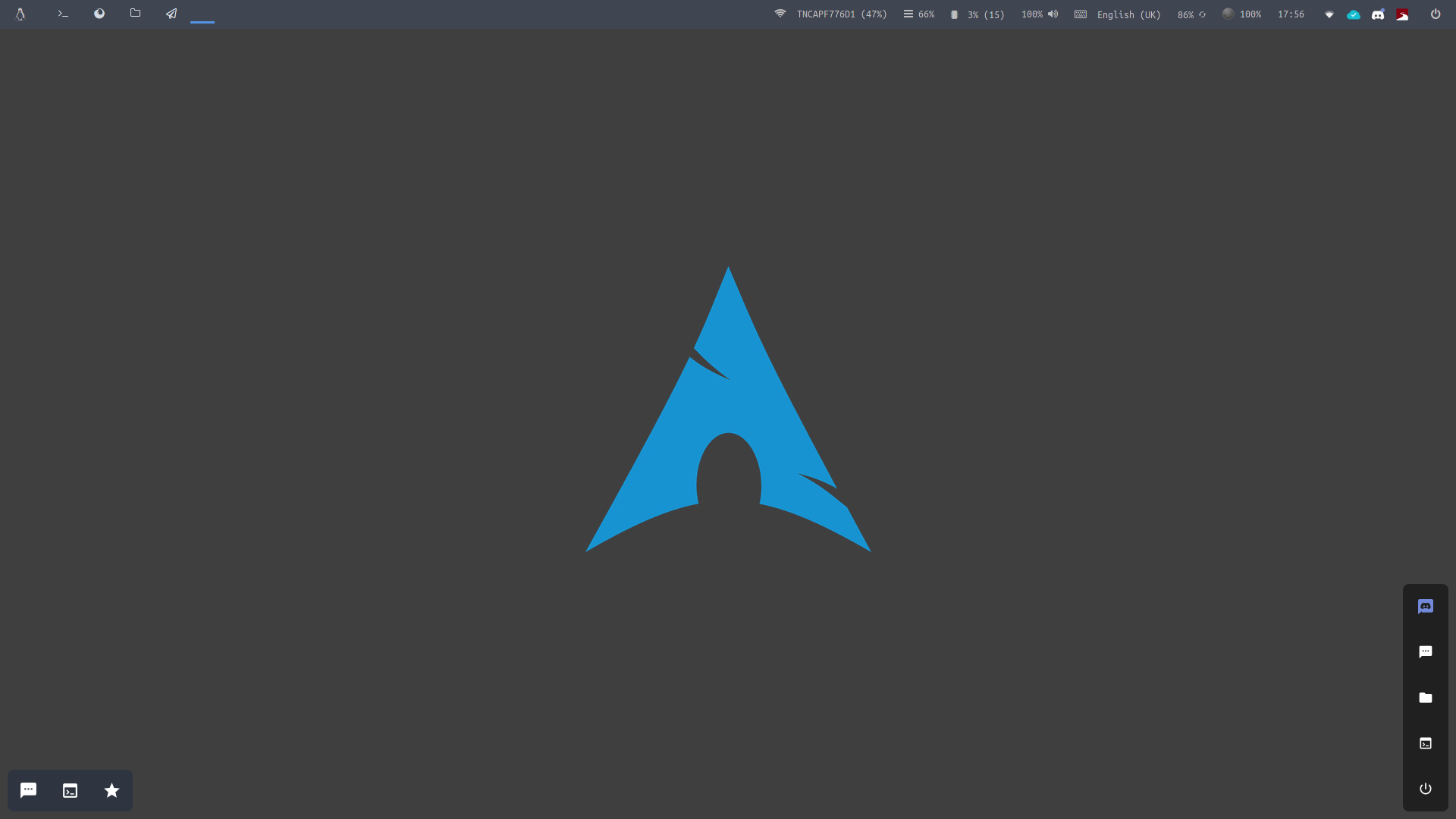Image resolution: width=1456 pixels, height=819 pixels.
Task: Open the red application tray icon
Action: (1402, 14)
